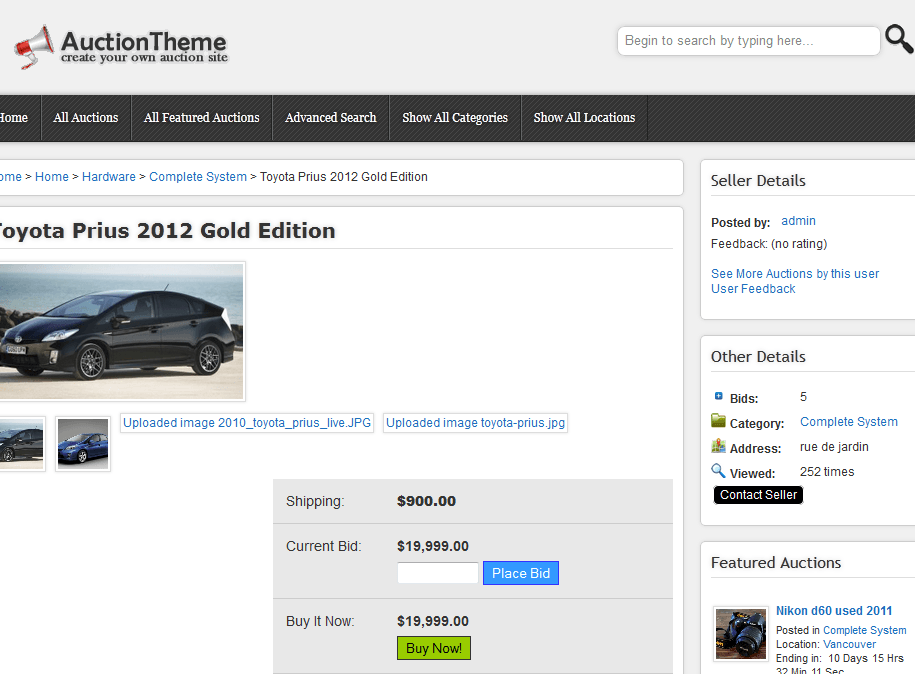This screenshot has width=915, height=674.
Task: Click the Viewed magnifier icon
Action: point(718,470)
